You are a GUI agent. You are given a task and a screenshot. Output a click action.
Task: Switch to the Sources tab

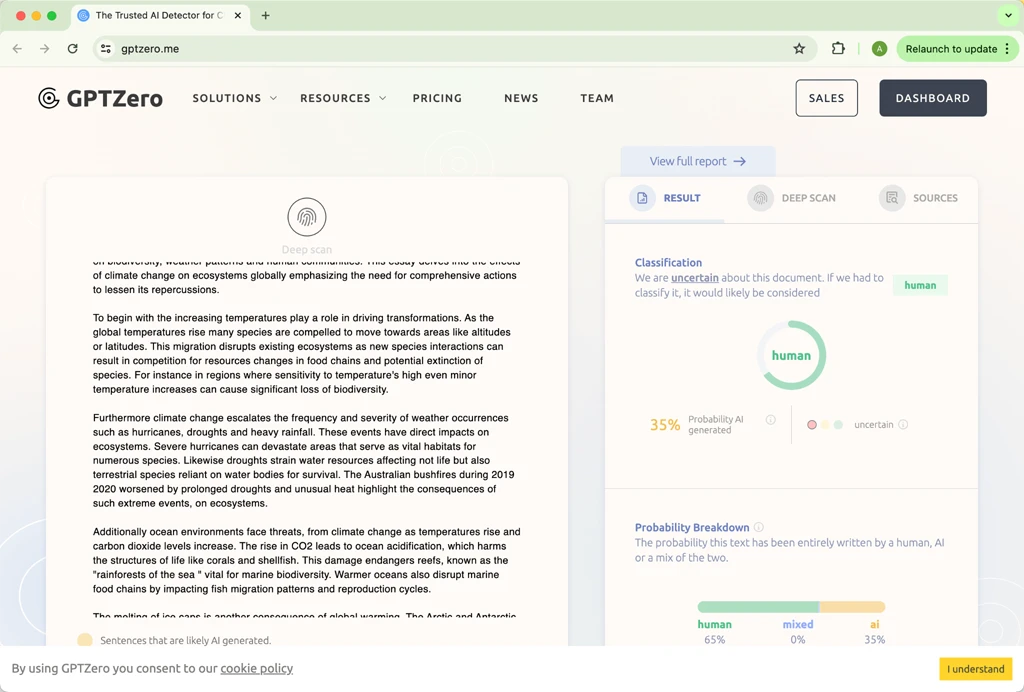918,198
